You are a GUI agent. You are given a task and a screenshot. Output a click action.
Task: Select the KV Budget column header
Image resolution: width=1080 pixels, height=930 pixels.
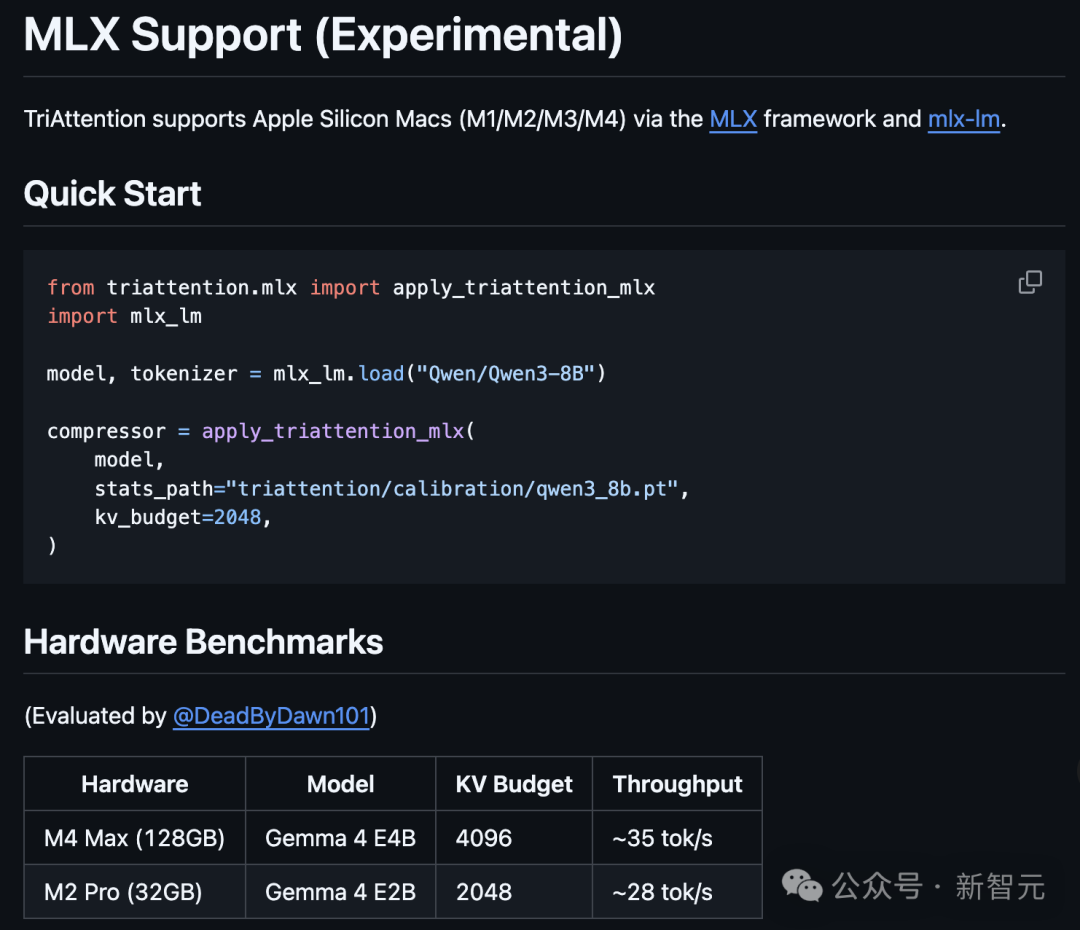coord(514,784)
